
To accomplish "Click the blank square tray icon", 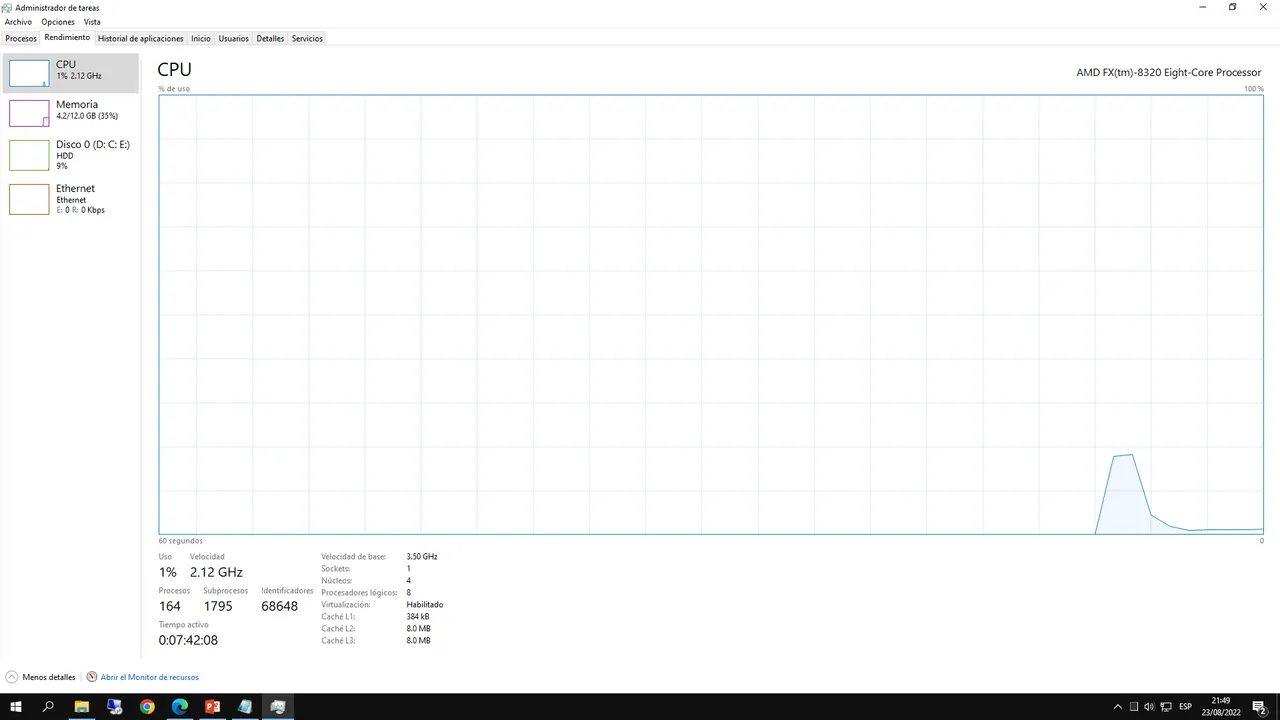I will (x=1134, y=707).
